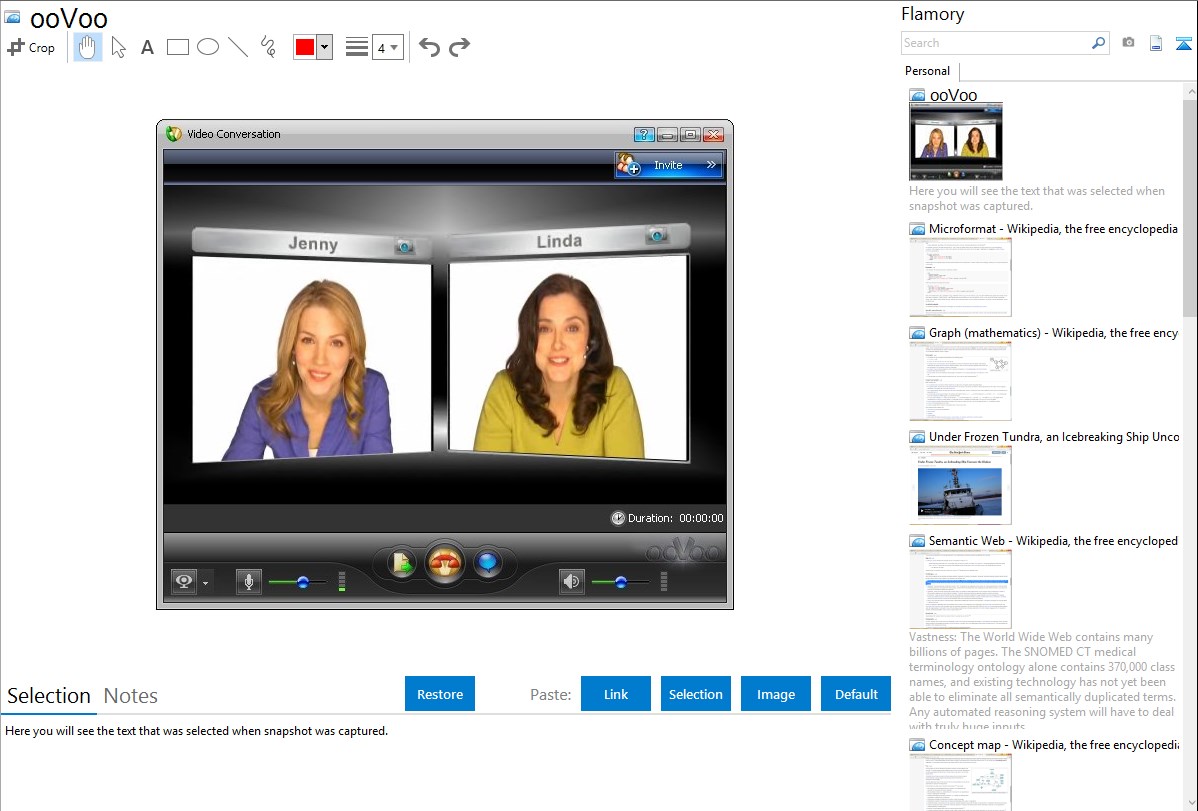Select the Crop tool
This screenshot has width=1198, height=811.
point(31,47)
